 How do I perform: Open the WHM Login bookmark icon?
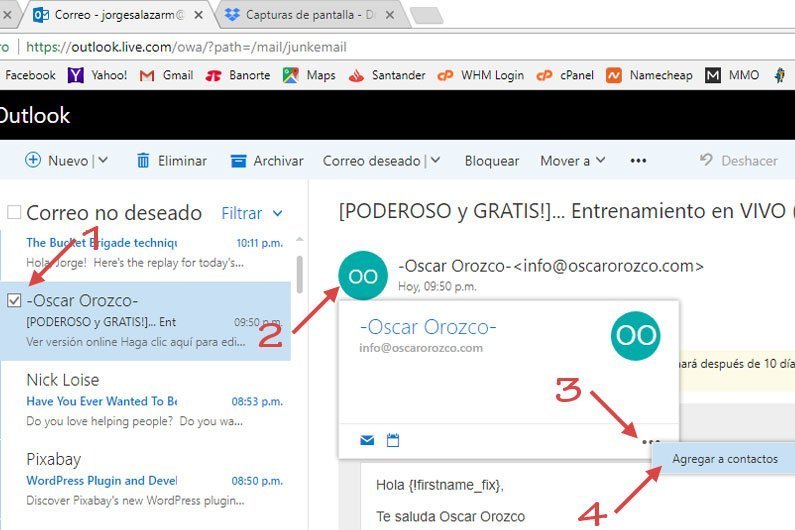(x=445, y=76)
